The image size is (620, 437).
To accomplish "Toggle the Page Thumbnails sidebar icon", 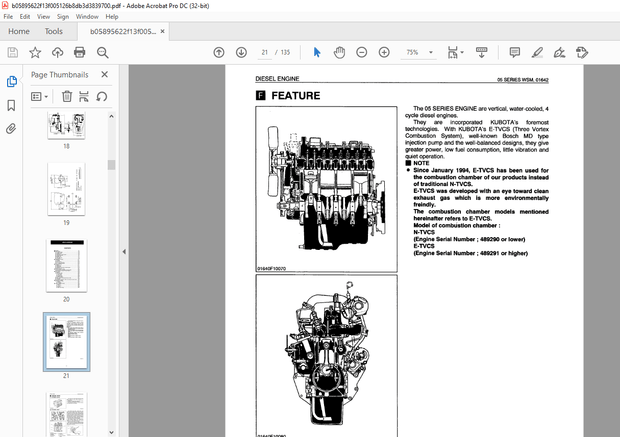I will click(12, 81).
